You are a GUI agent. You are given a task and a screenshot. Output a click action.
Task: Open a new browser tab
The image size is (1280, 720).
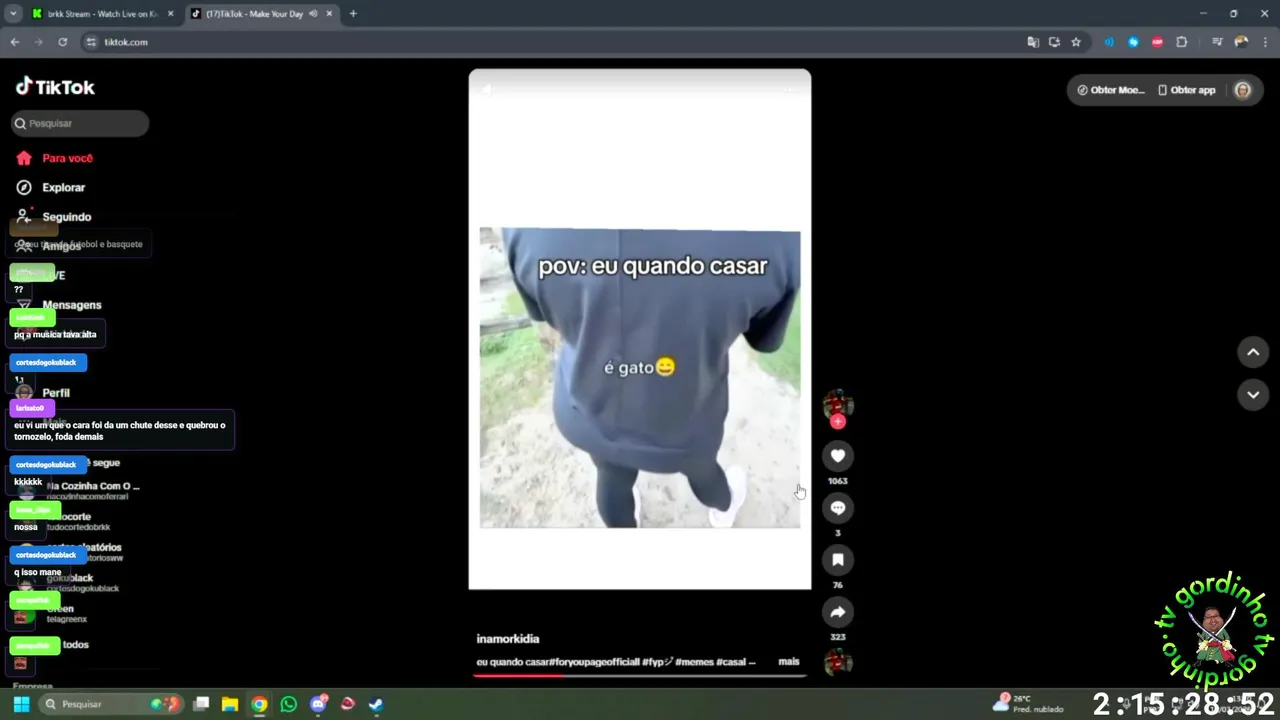[353, 14]
